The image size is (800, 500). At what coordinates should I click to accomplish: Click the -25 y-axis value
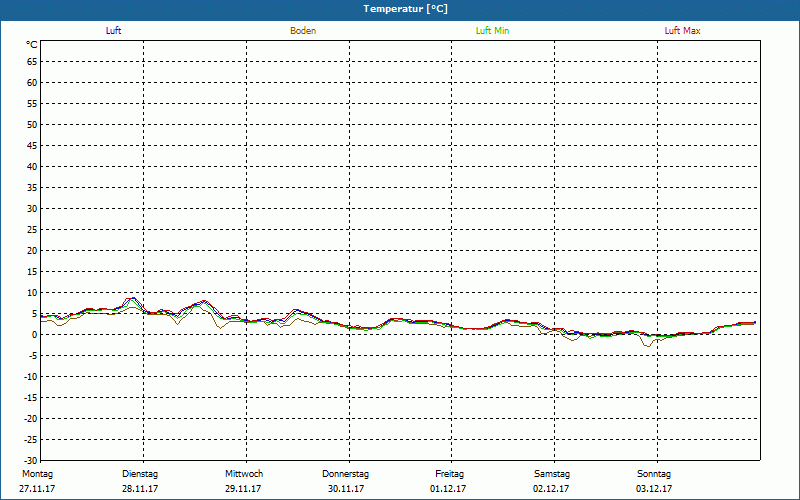31,440
